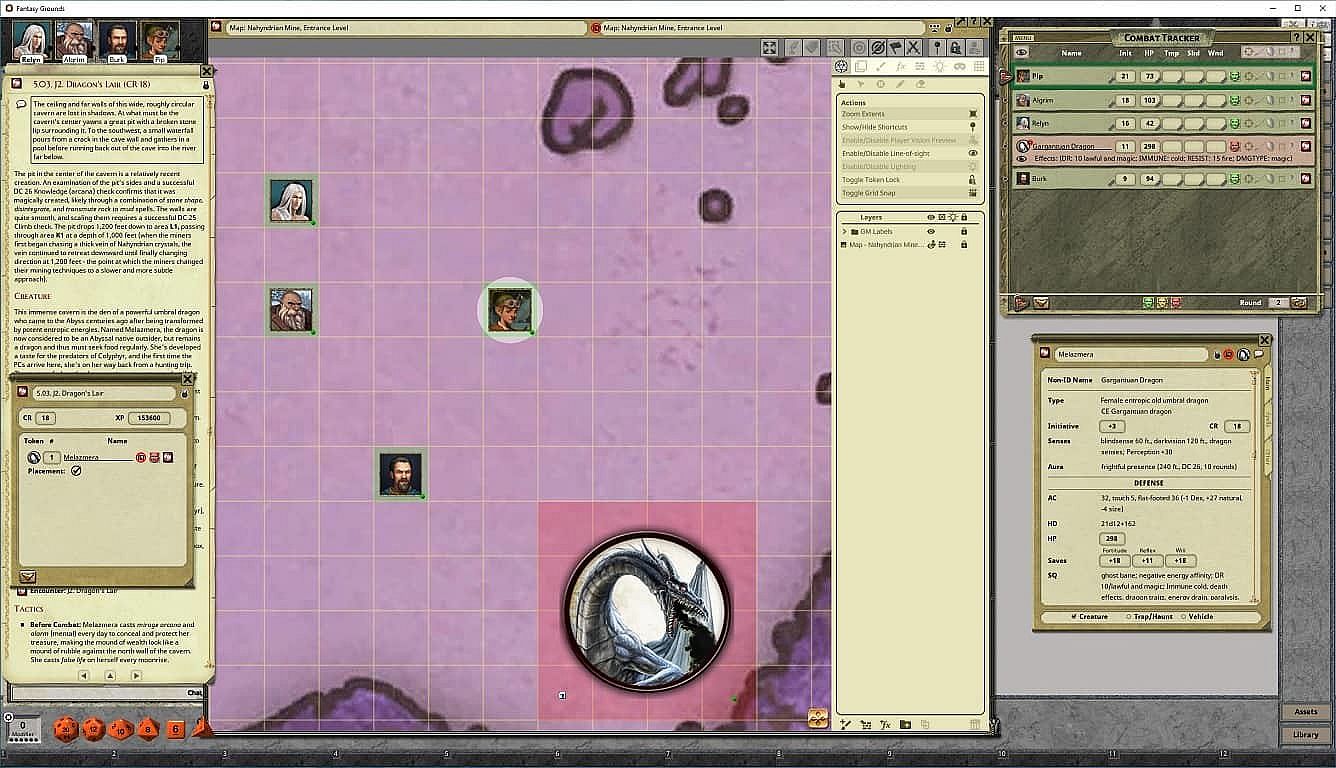
Task: Click Toggle Grid Snap action
Action: (x=909, y=193)
